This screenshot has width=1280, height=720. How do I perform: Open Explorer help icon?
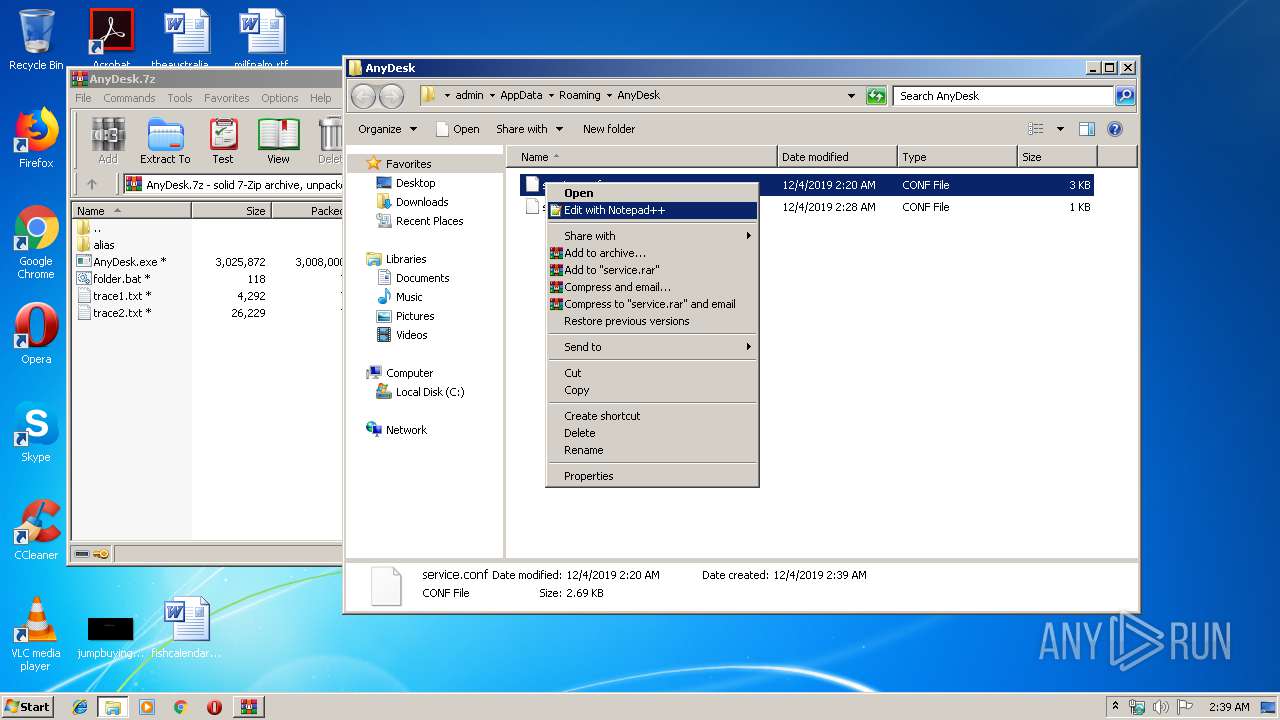pos(1115,129)
